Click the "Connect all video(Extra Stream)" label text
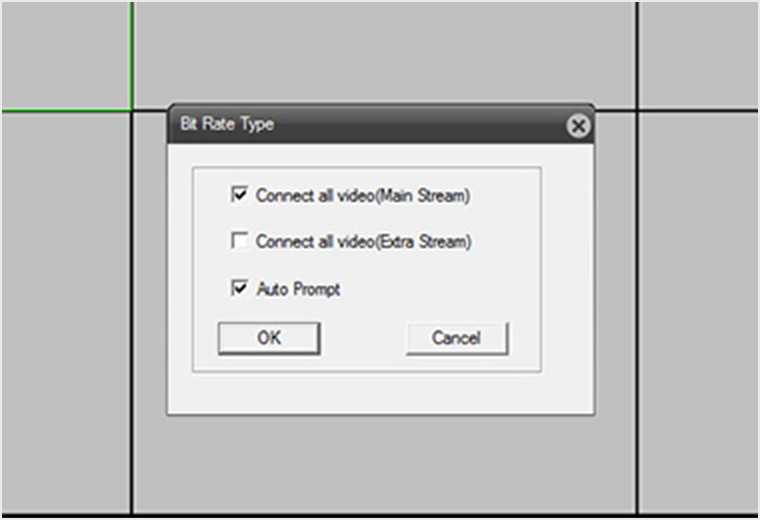The width and height of the screenshot is (760, 520). pyautogui.click(x=363, y=241)
